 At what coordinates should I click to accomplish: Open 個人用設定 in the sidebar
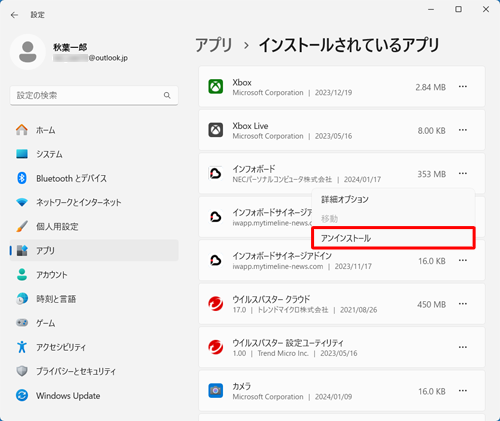(x=94, y=226)
